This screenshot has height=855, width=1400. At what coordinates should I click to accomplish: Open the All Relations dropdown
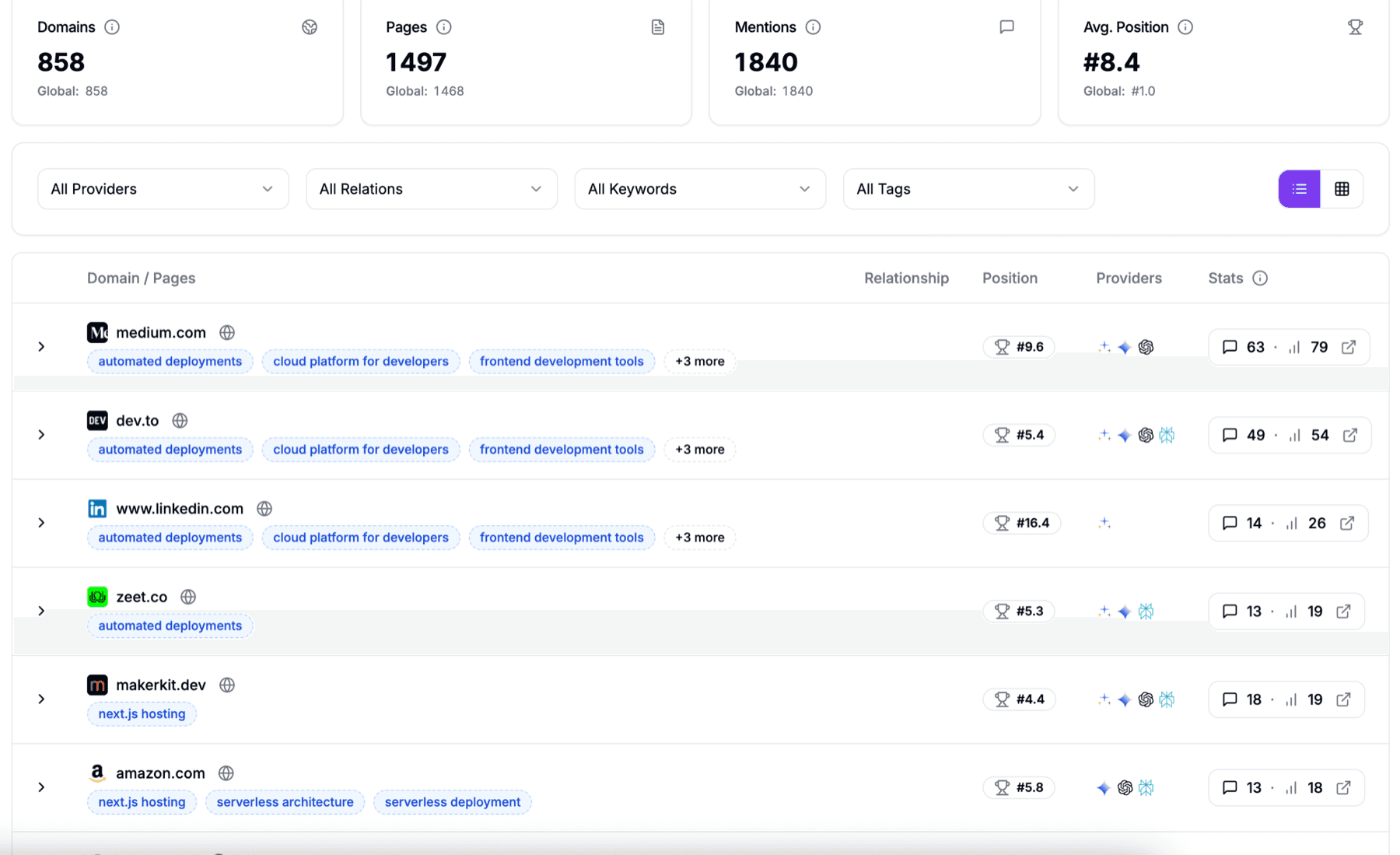point(432,189)
